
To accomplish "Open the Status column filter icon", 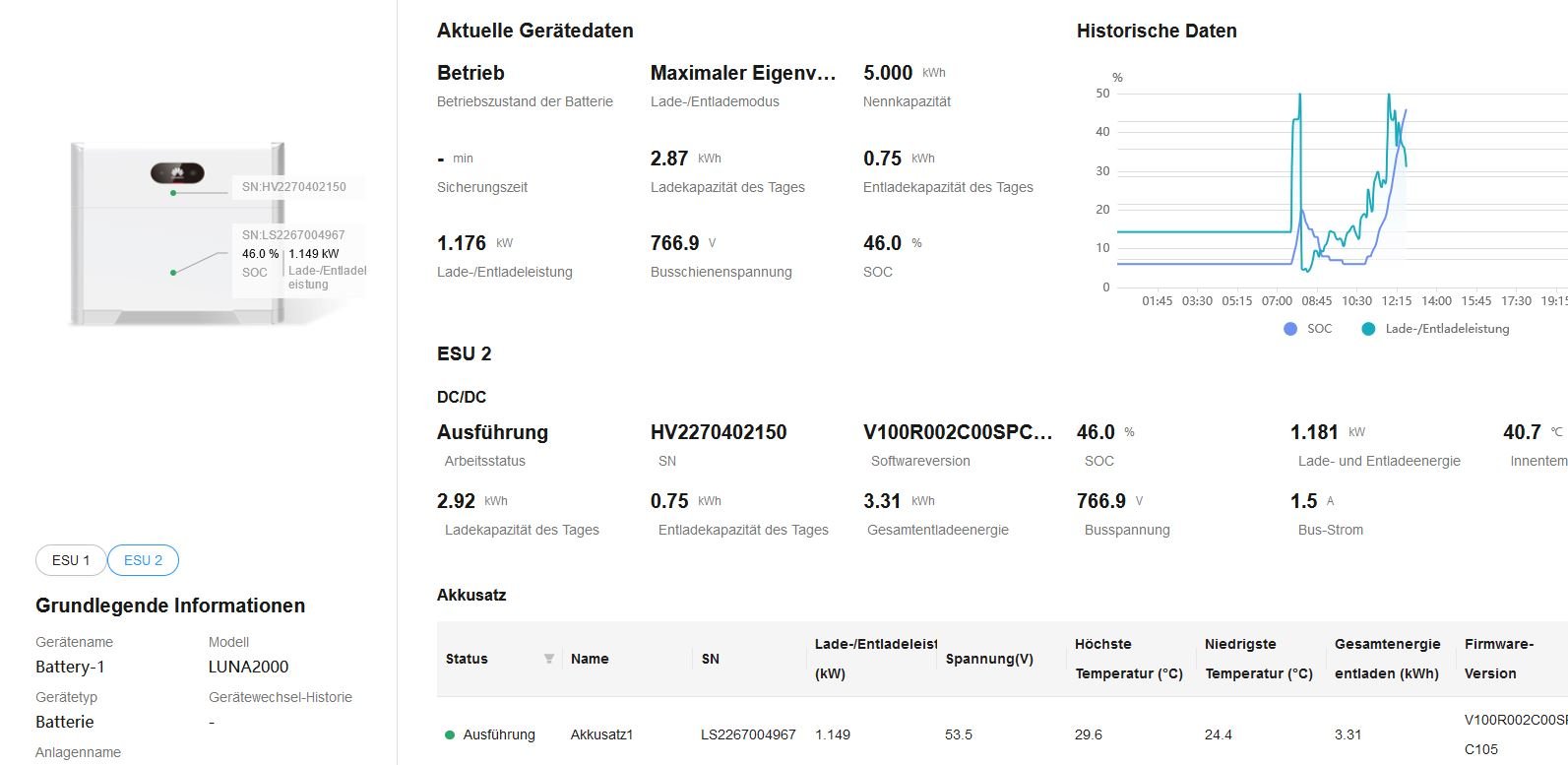I will [549, 659].
